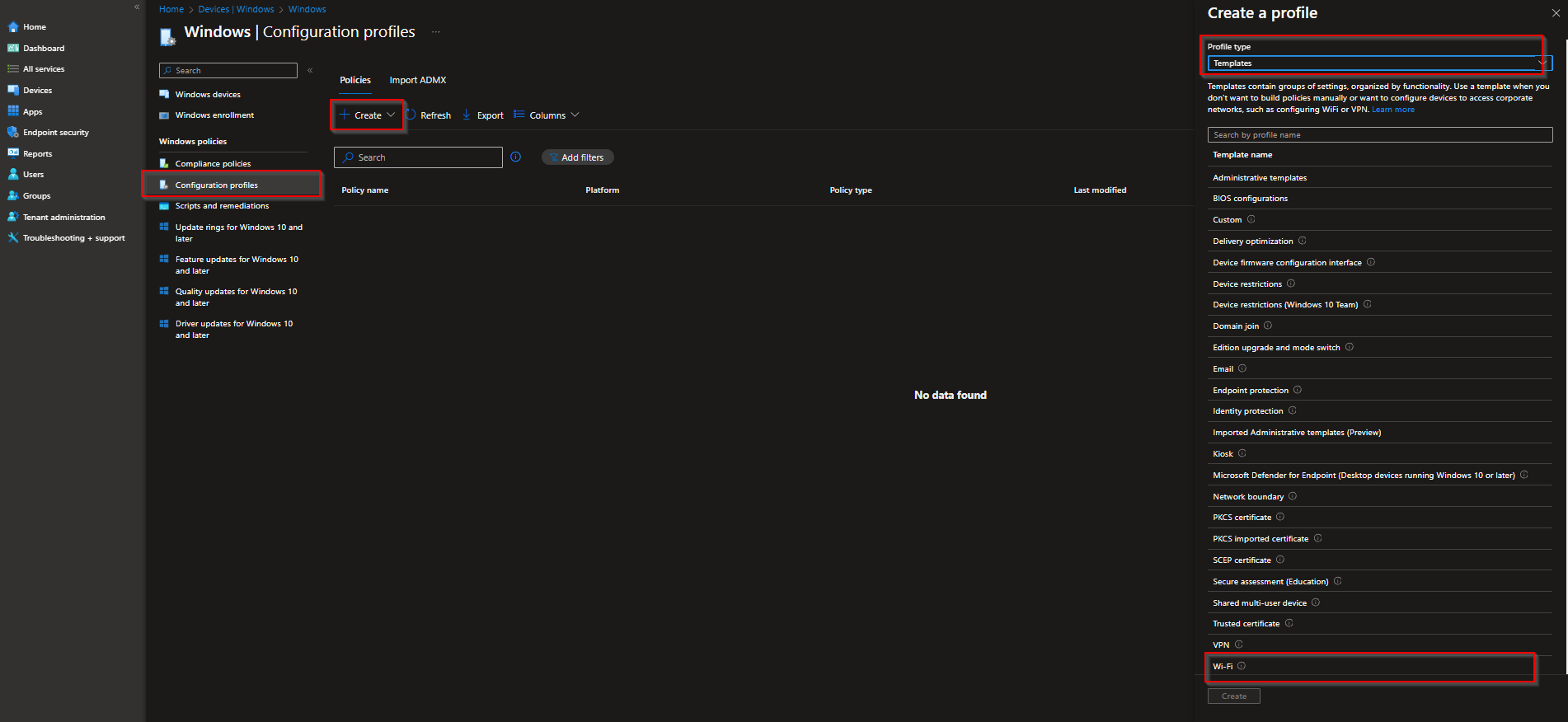Open Compliance policies menu item
Viewport: 1568px width, 722px height.
pyautogui.click(x=213, y=164)
